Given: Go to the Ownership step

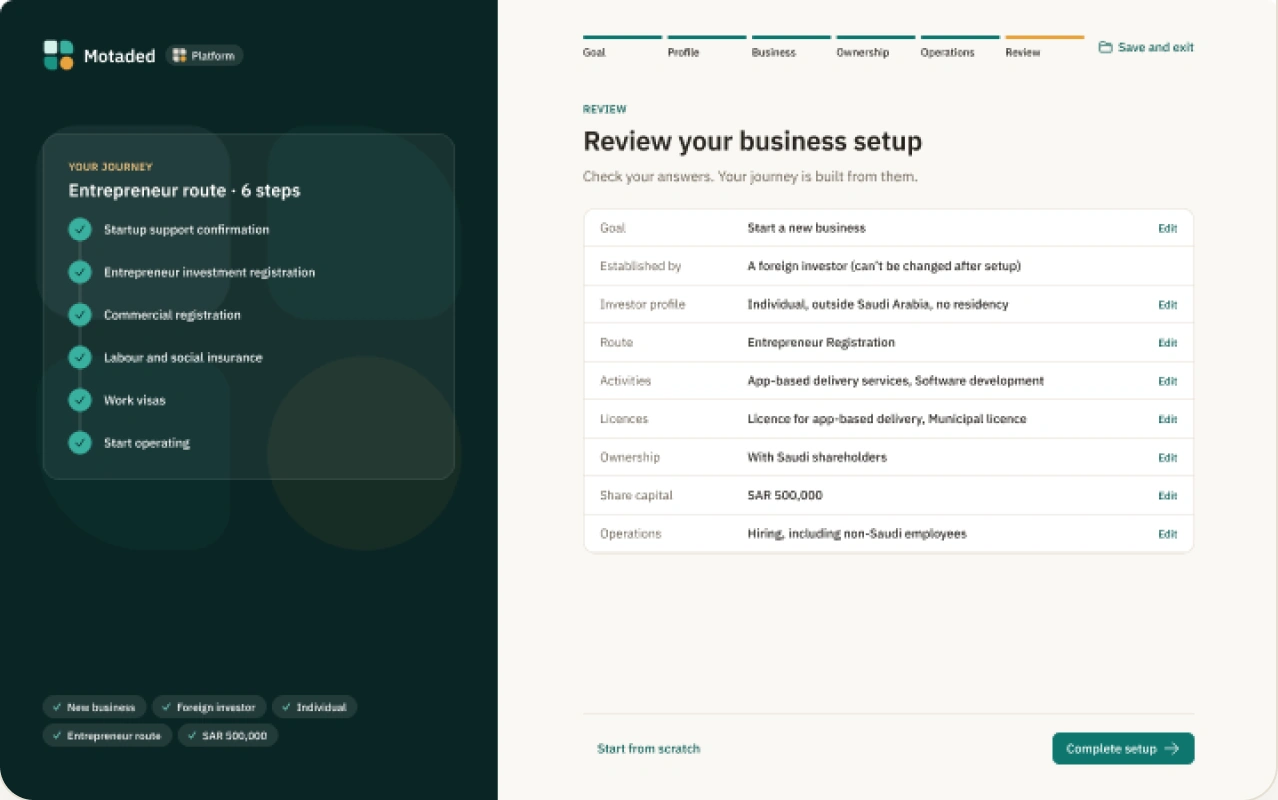Looking at the screenshot, I should (x=876, y=46).
